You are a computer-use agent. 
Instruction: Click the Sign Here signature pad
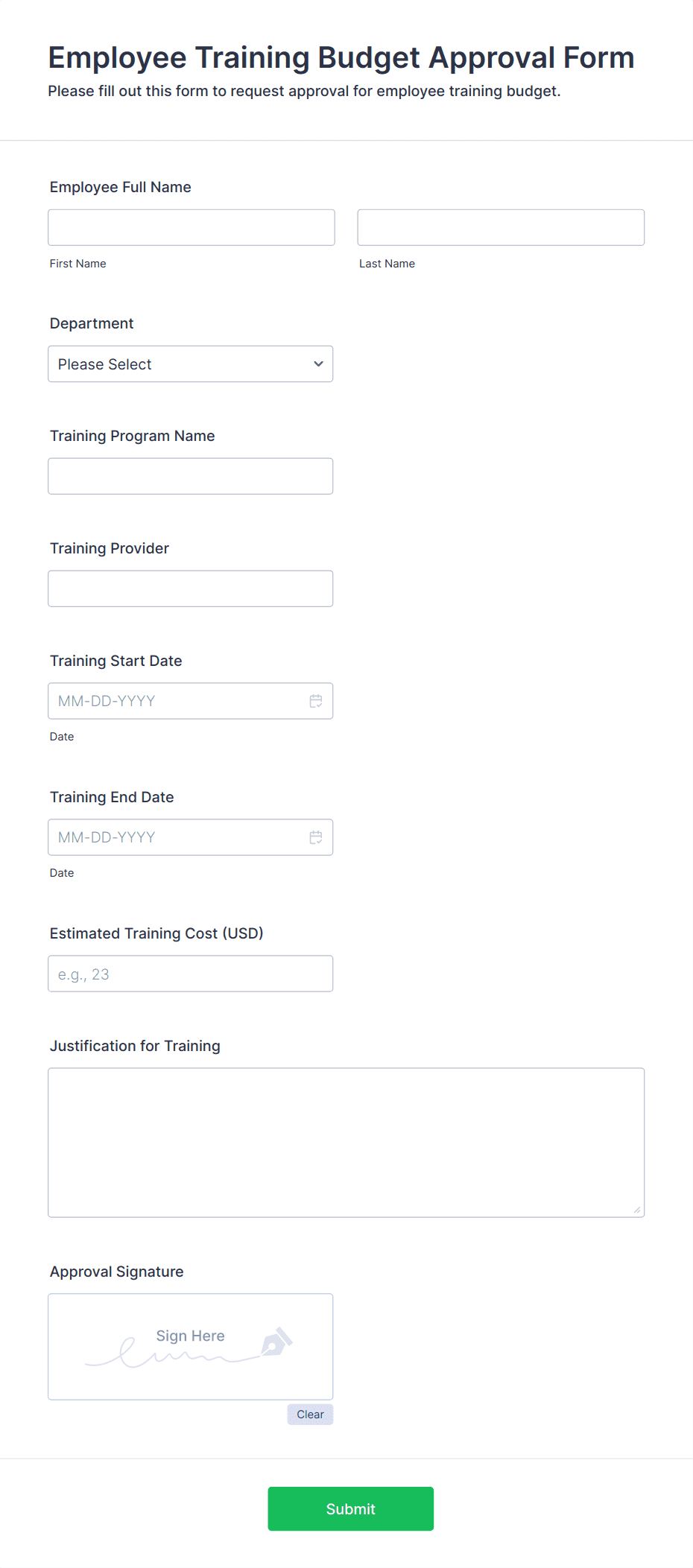point(190,1346)
